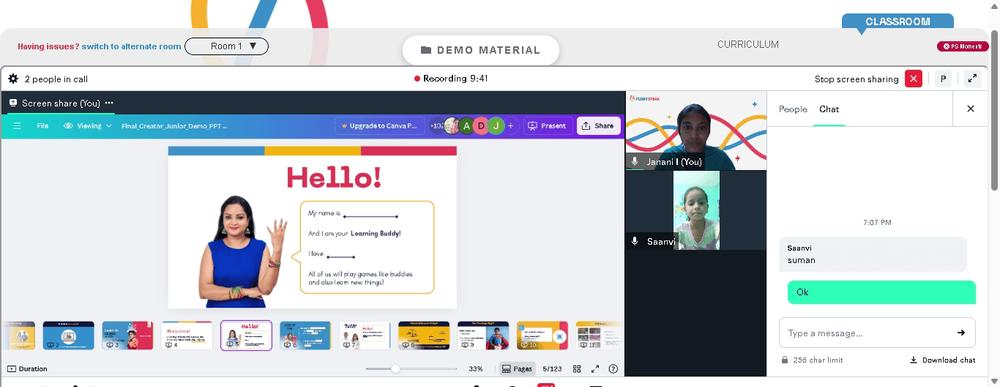The width and height of the screenshot is (1000, 387).
Task: Open Canva hamburger menu
Action: pyautogui.click(x=17, y=126)
